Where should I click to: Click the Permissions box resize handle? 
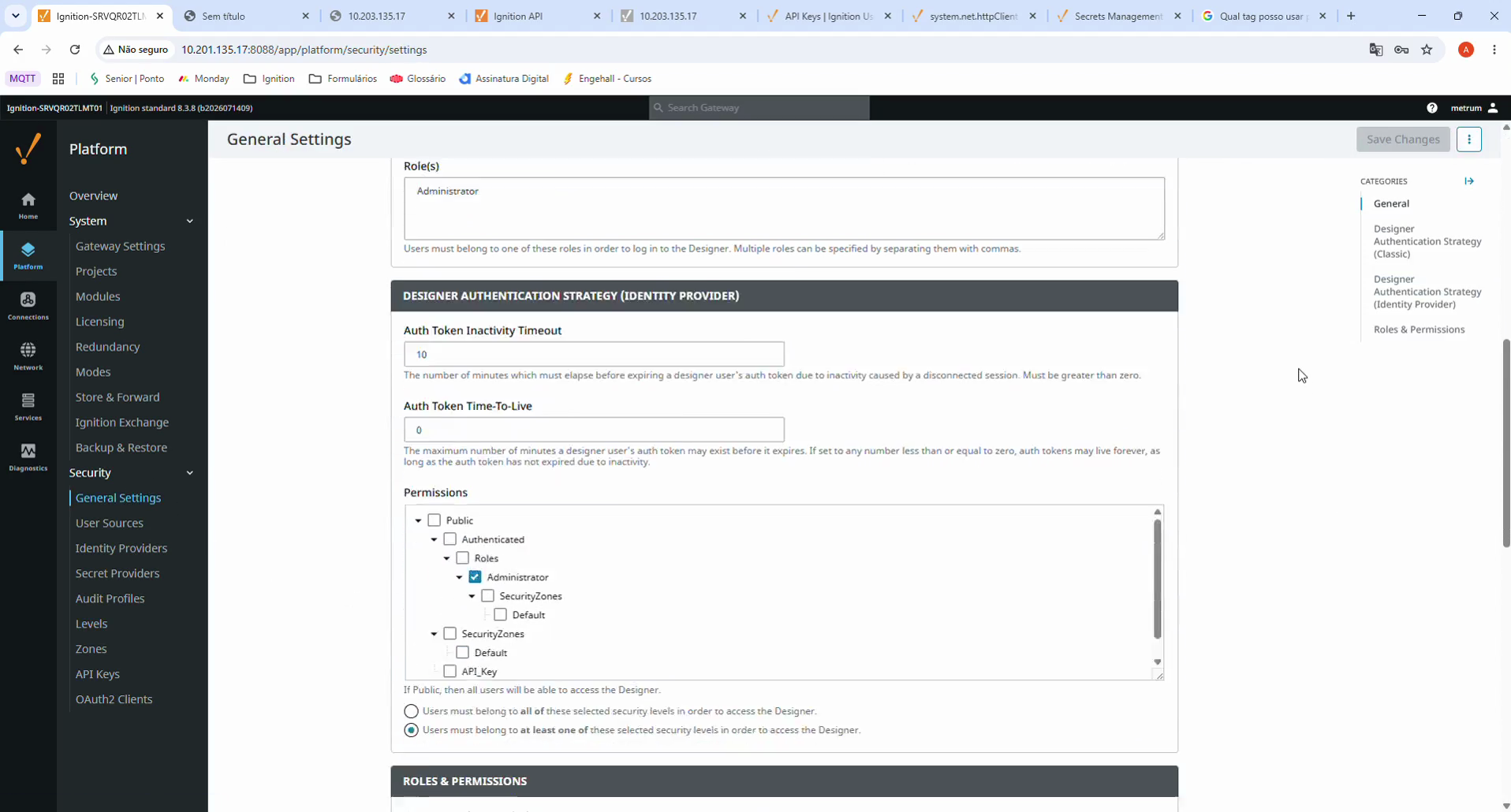coord(1158,675)
